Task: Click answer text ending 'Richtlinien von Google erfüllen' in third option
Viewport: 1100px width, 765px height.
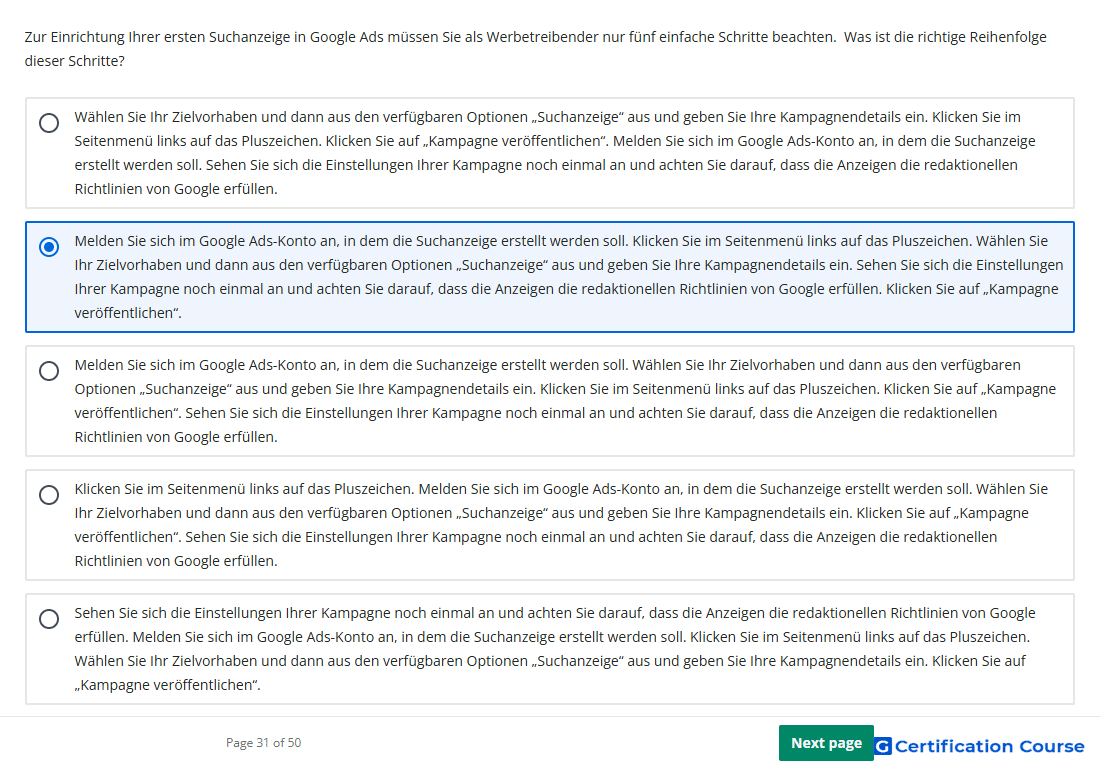Action: coord(565,401)
